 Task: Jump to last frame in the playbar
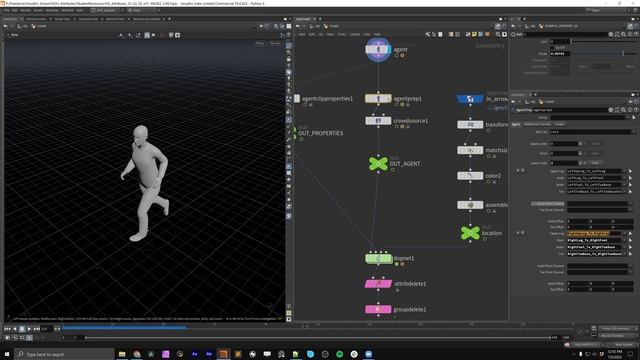tap(36, 329)
